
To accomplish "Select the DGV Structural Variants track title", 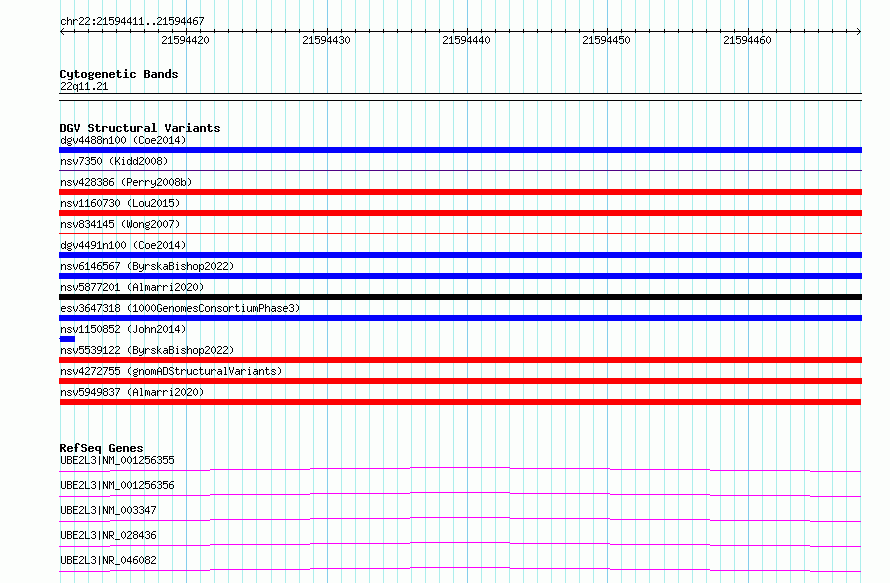I will (140, 128).
